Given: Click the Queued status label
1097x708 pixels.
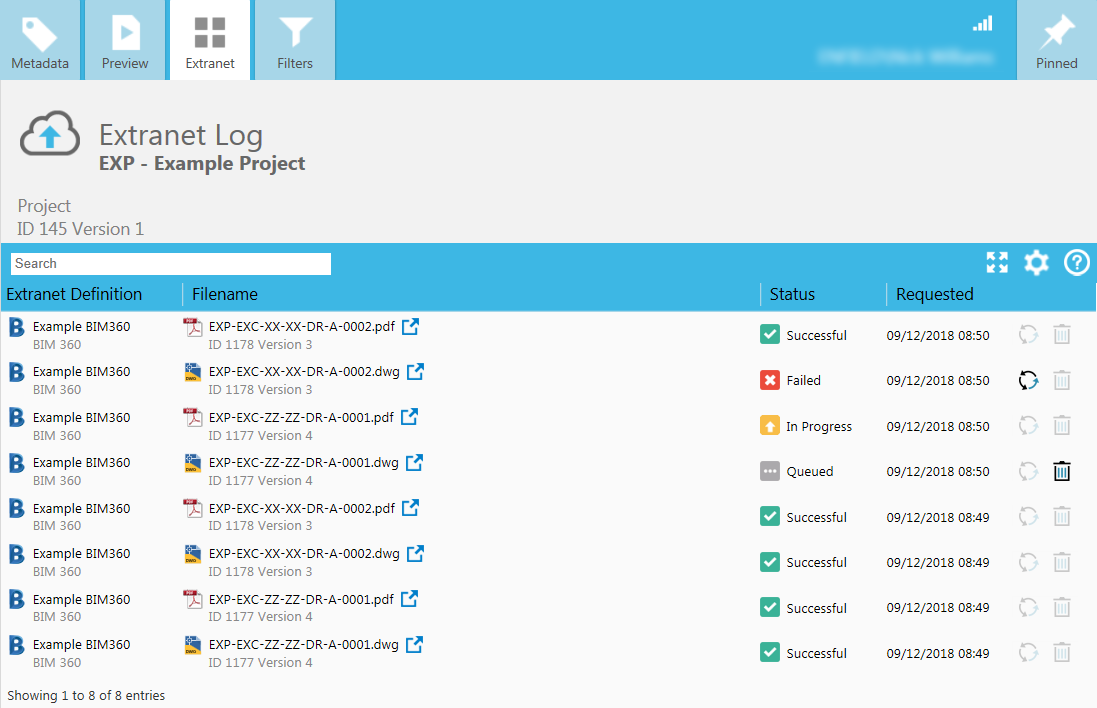Looking at the screenshot, I should pyautogui.click(x=809, y=472).
